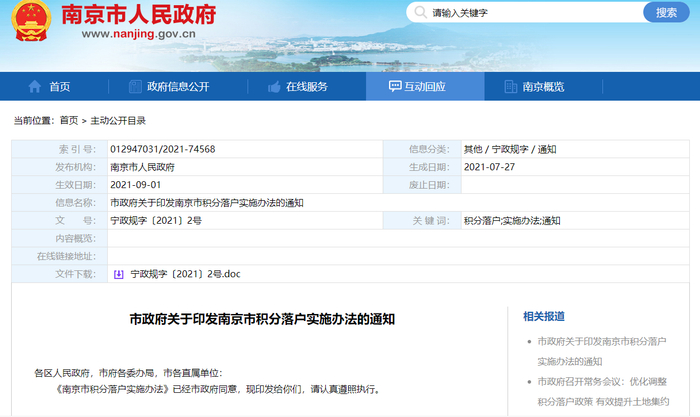Select the generation date 2021-07-27

click(489, 167)
